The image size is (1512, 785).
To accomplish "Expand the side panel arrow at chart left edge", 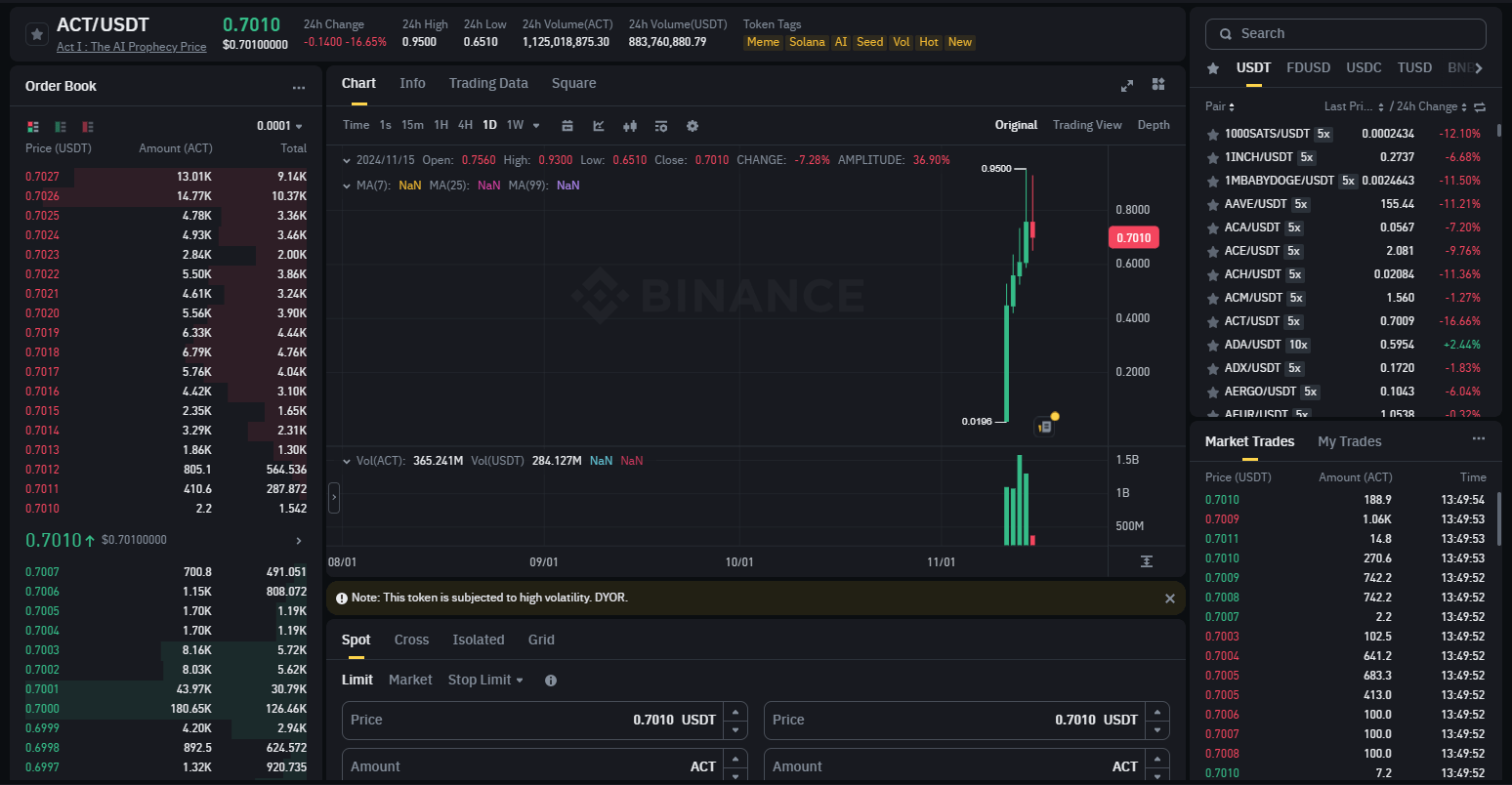I will pyautogui.click(x=334, y=497).
